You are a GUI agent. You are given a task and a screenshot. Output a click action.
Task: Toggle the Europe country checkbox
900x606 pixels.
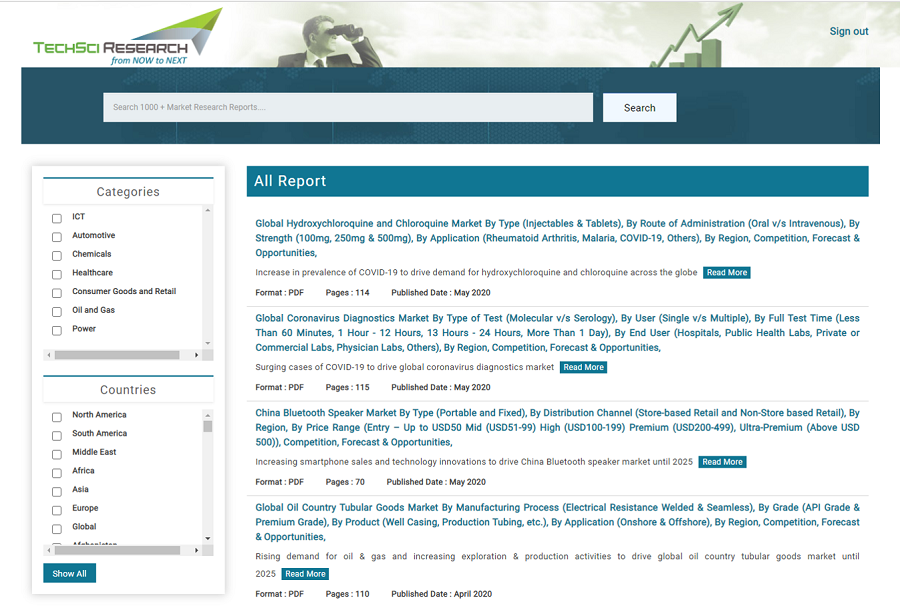tap(57, 510)
